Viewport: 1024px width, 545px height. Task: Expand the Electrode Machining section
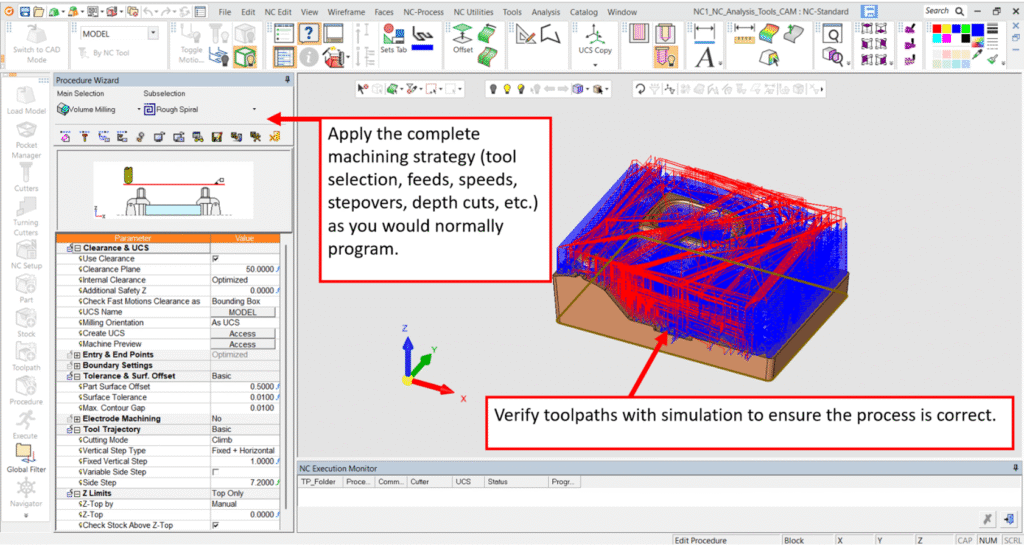[x=77, y=419]
